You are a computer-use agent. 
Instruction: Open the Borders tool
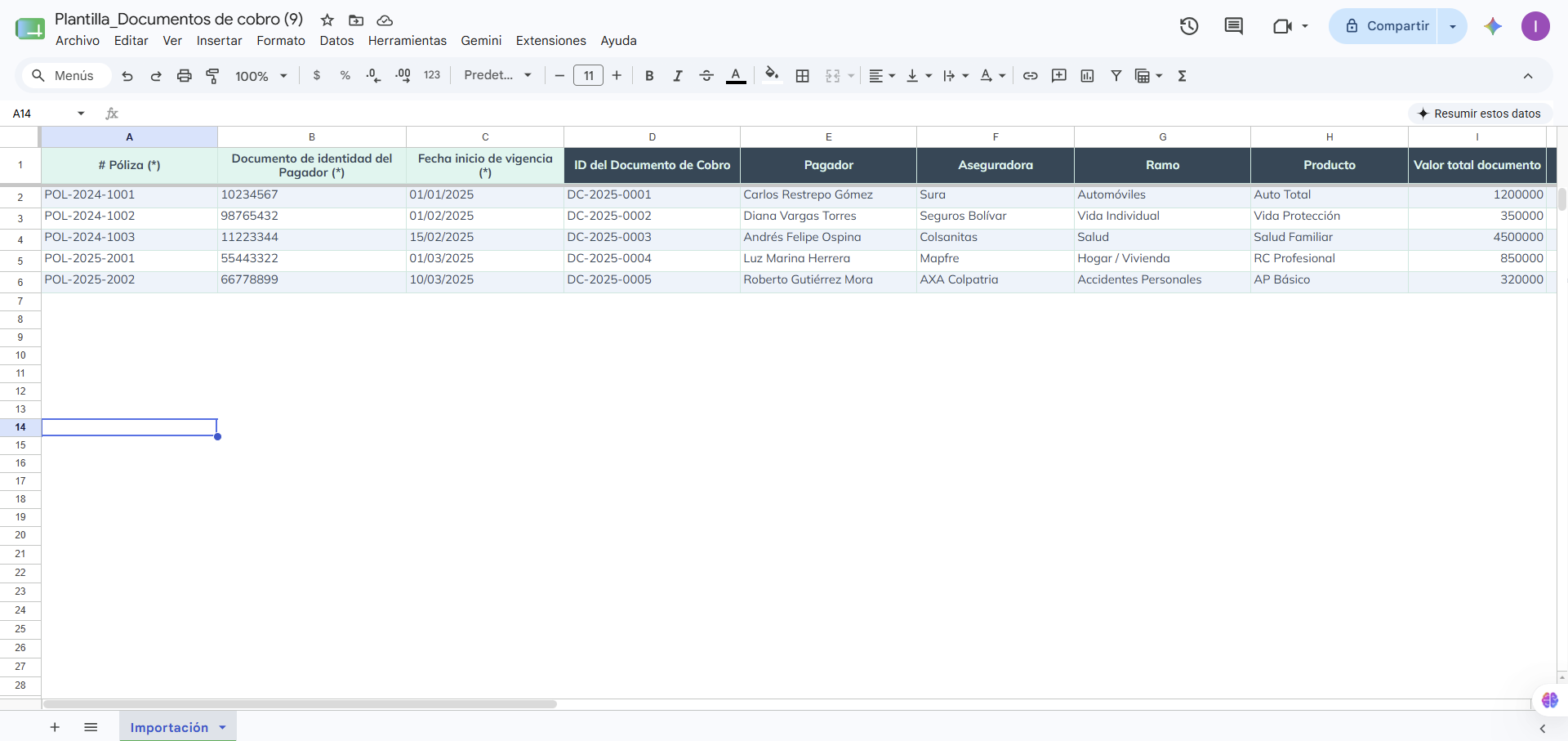(803, 76)
